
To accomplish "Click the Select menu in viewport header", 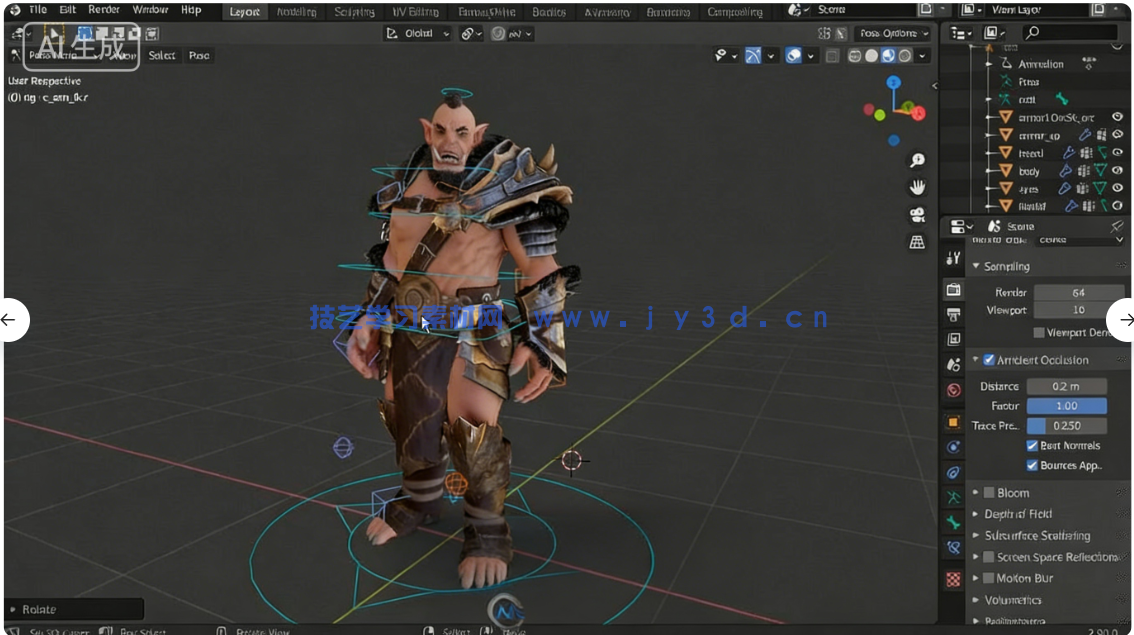I will (162, 56).
